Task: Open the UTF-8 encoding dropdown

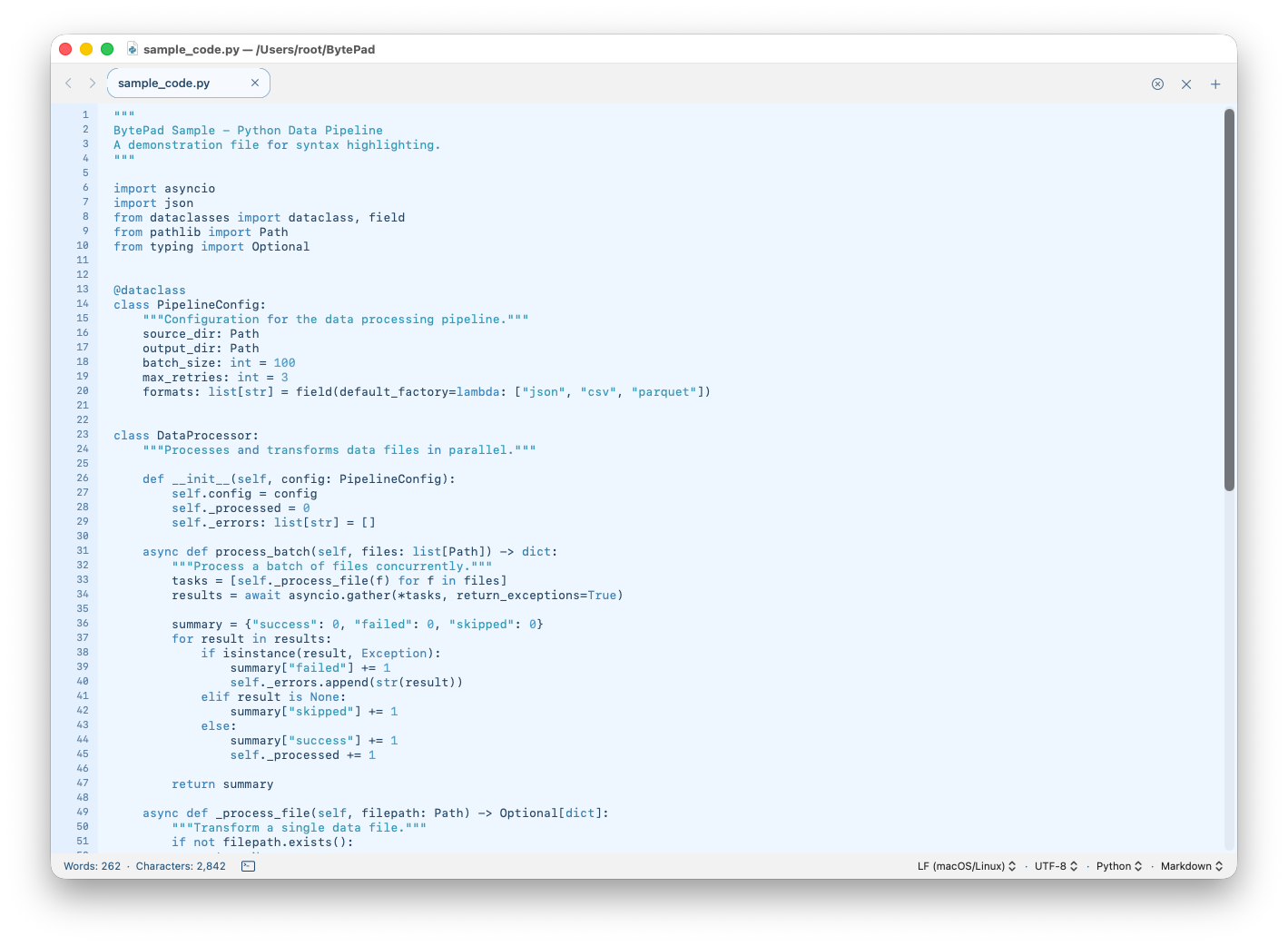Action: coord(1055,866)
